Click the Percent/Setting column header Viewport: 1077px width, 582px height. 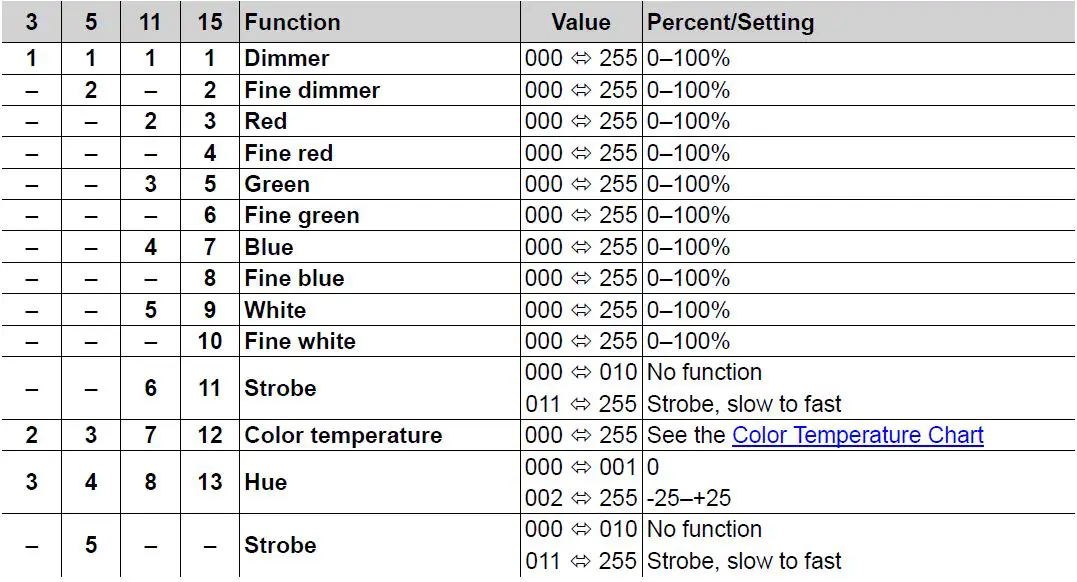tap(730, 22)
